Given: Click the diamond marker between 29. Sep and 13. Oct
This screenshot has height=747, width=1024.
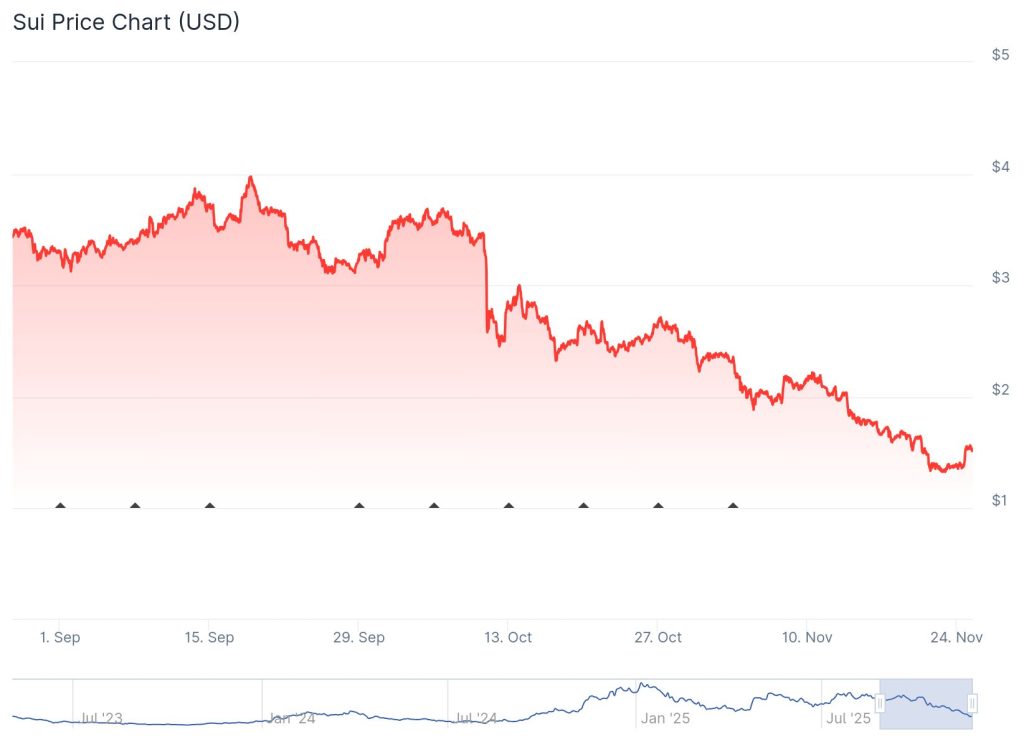Looking at the screenshot, I should pos(434,506).
